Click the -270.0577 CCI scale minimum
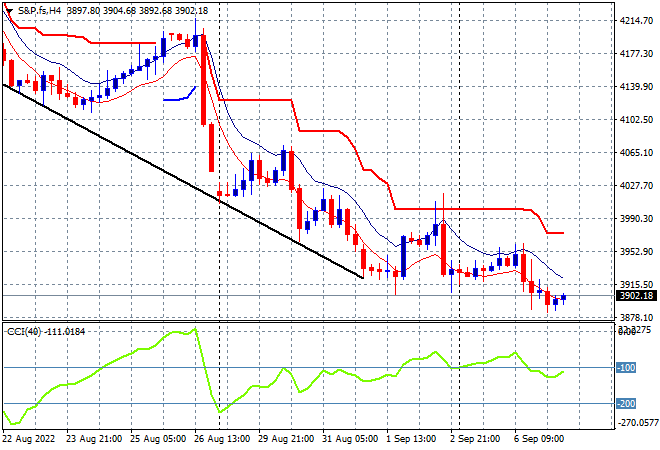The image size is (660, 450). [637, 422]
